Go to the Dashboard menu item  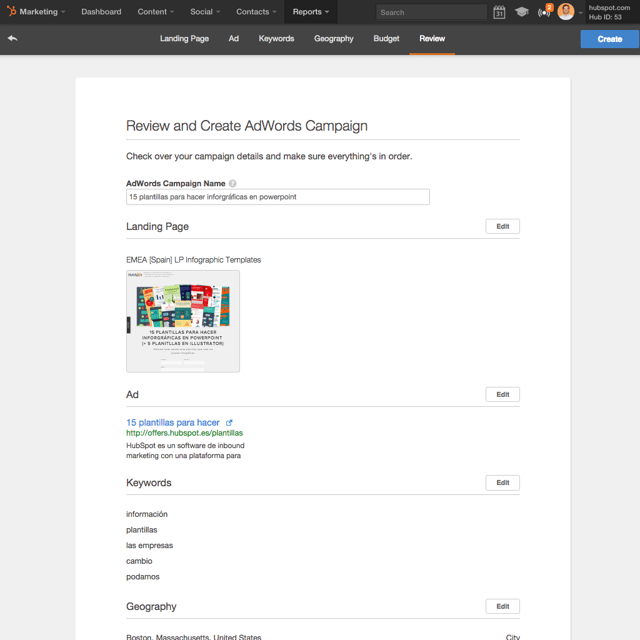pos(101,12)
